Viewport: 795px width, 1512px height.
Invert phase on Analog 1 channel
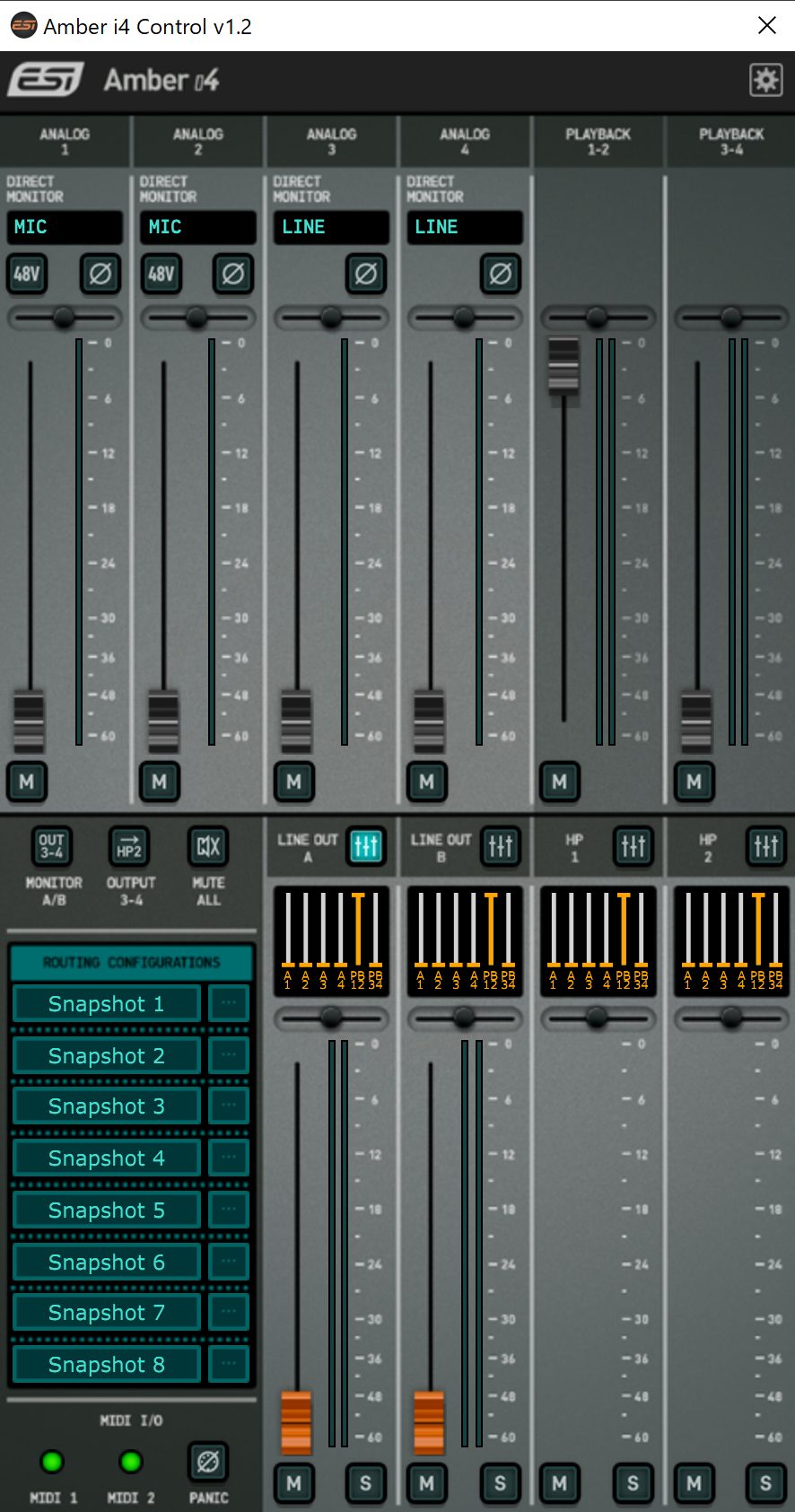[100, 274]
